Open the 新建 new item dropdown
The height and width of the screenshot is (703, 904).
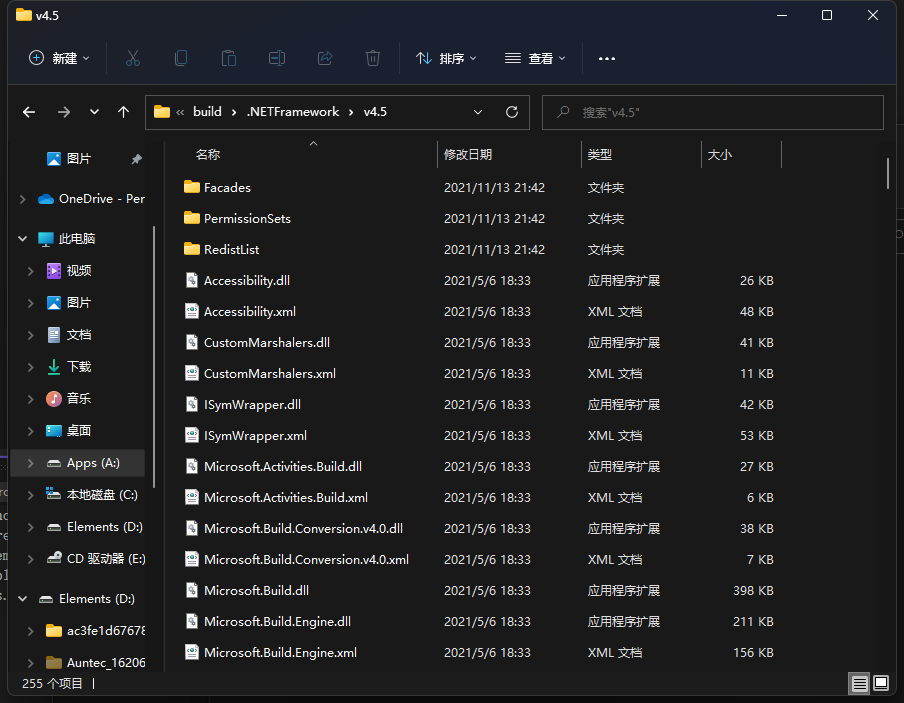pyautogui.click(x=59, y=58)
